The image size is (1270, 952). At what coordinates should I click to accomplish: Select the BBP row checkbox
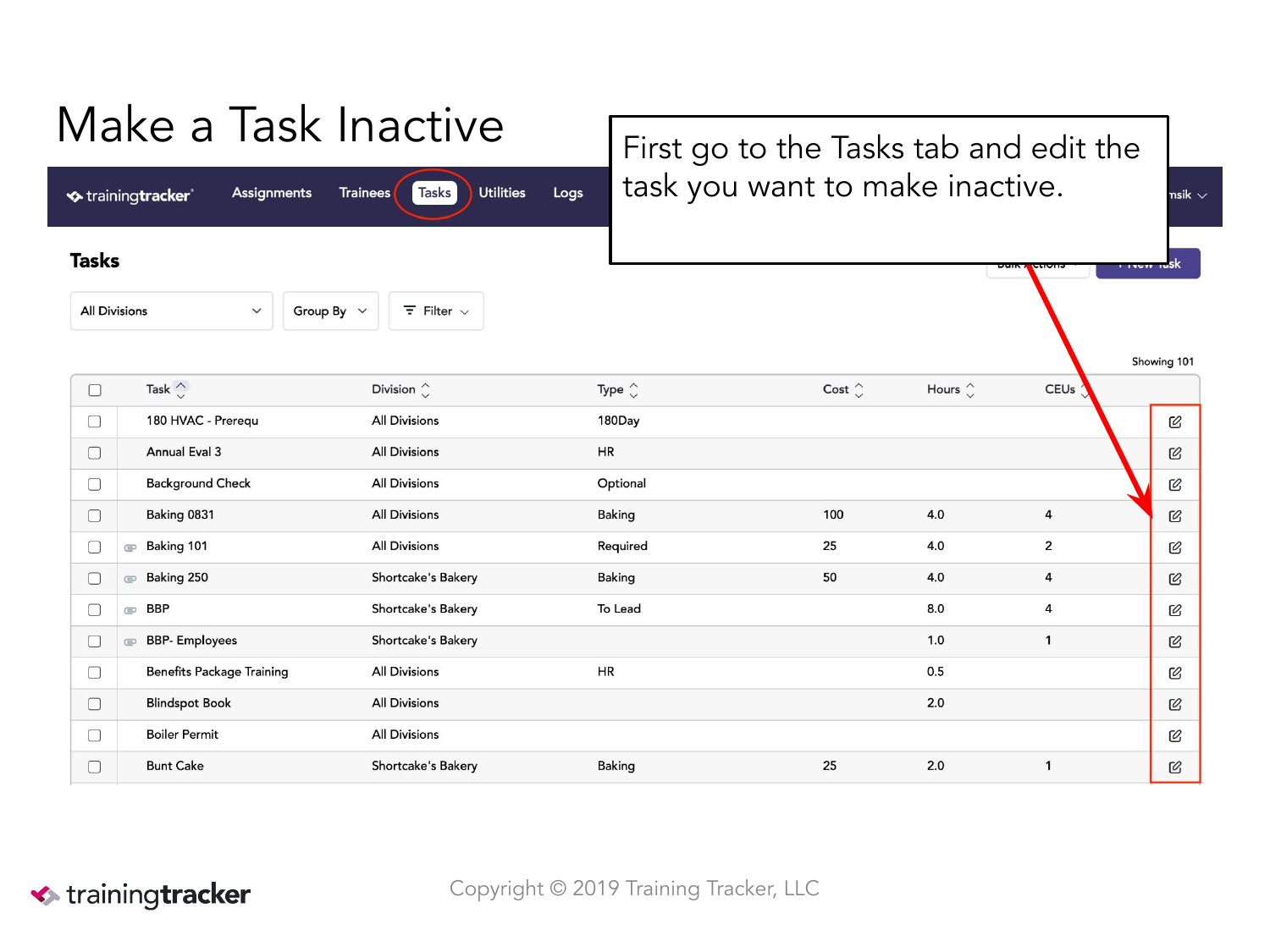(95, 609)
